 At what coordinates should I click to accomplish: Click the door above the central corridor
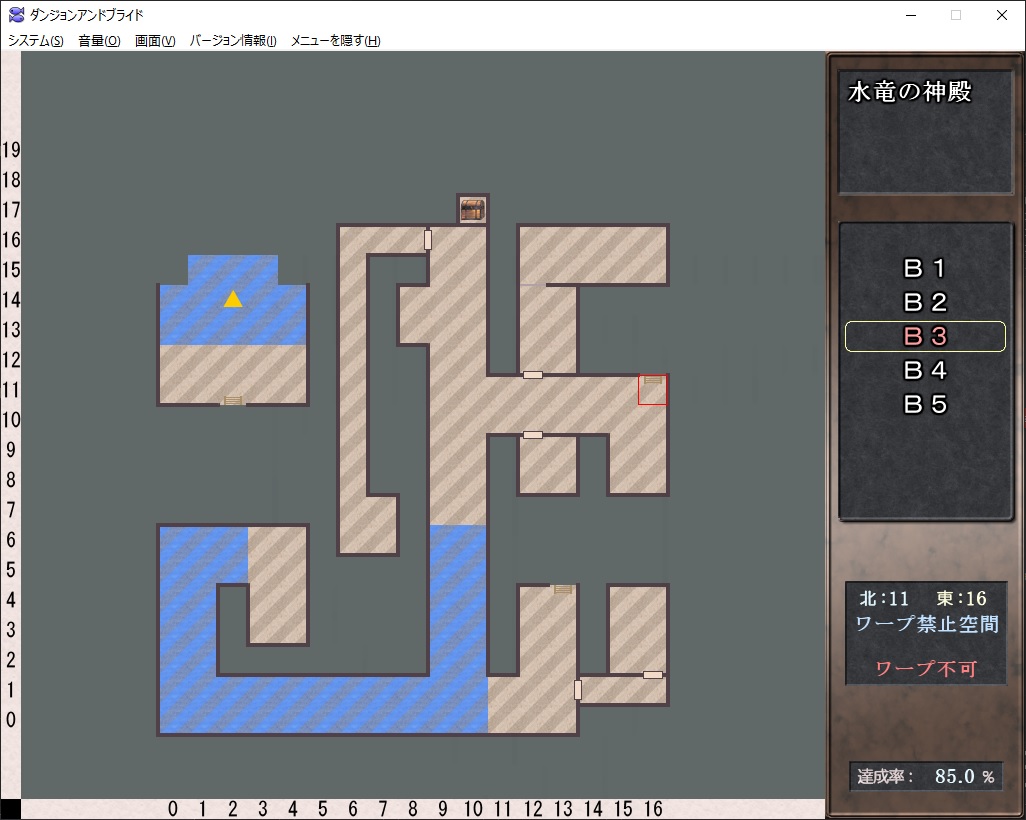533,375
